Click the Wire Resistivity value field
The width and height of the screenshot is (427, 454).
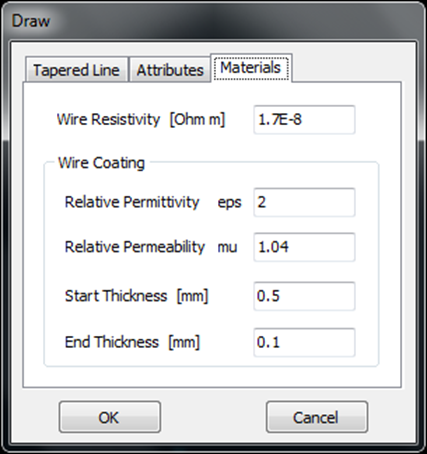[x=304, y=120]
